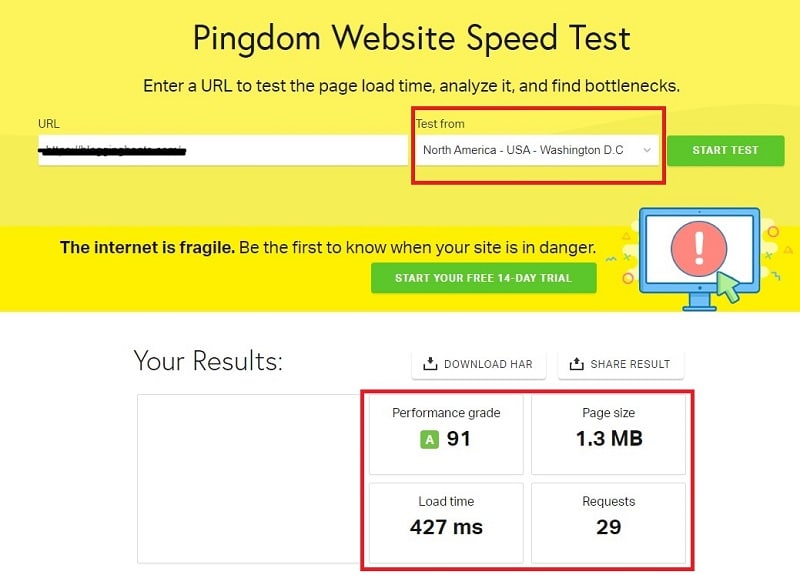Select the North America - USA - Washington D.C option text
800x575 pixels.
click(x=523, y=150)
